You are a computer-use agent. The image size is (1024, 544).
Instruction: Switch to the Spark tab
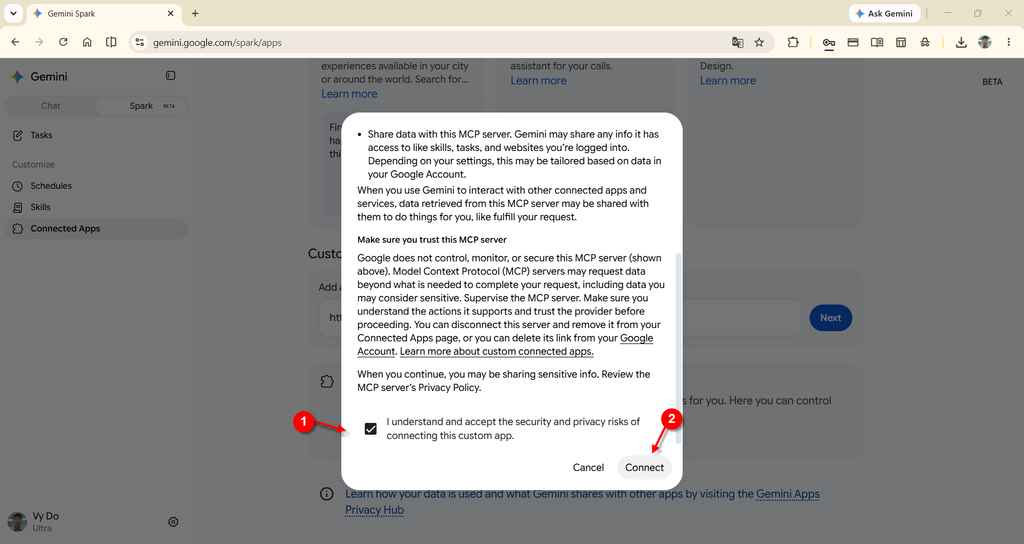141,106
